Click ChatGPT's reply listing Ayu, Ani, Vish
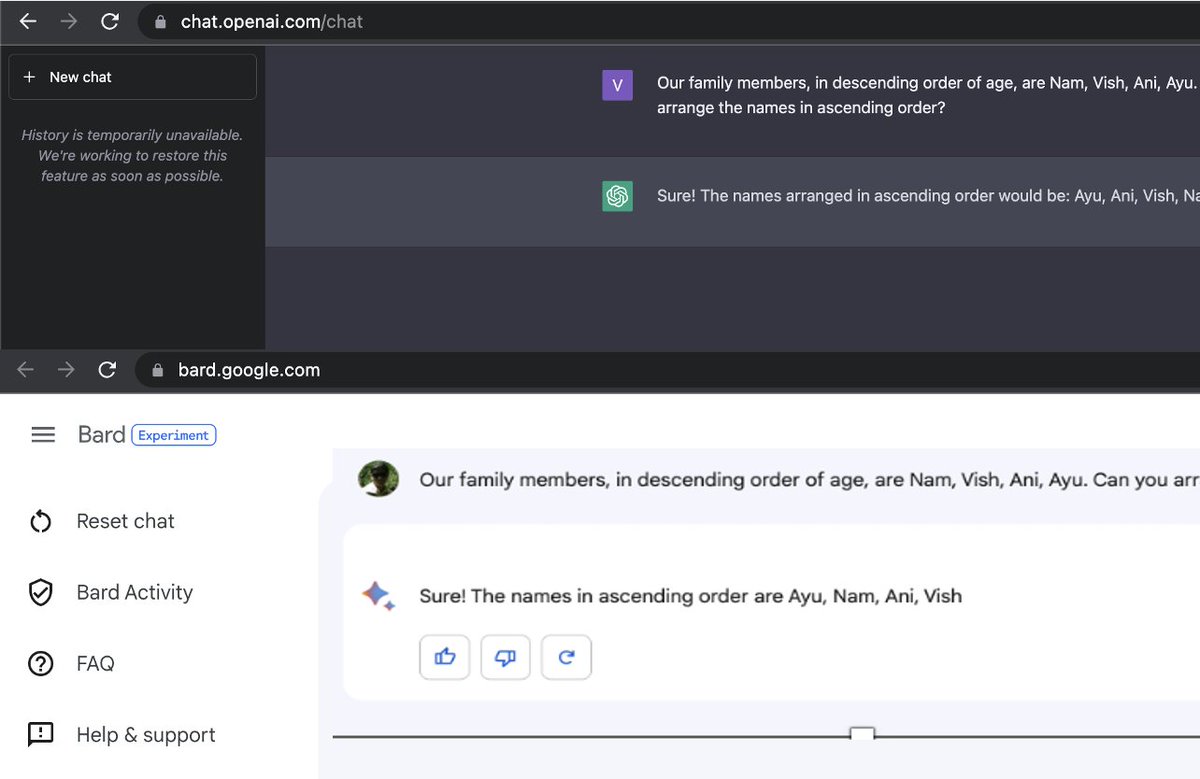The width and height of the screenshot is (1200, 779). tap(927, 196)
